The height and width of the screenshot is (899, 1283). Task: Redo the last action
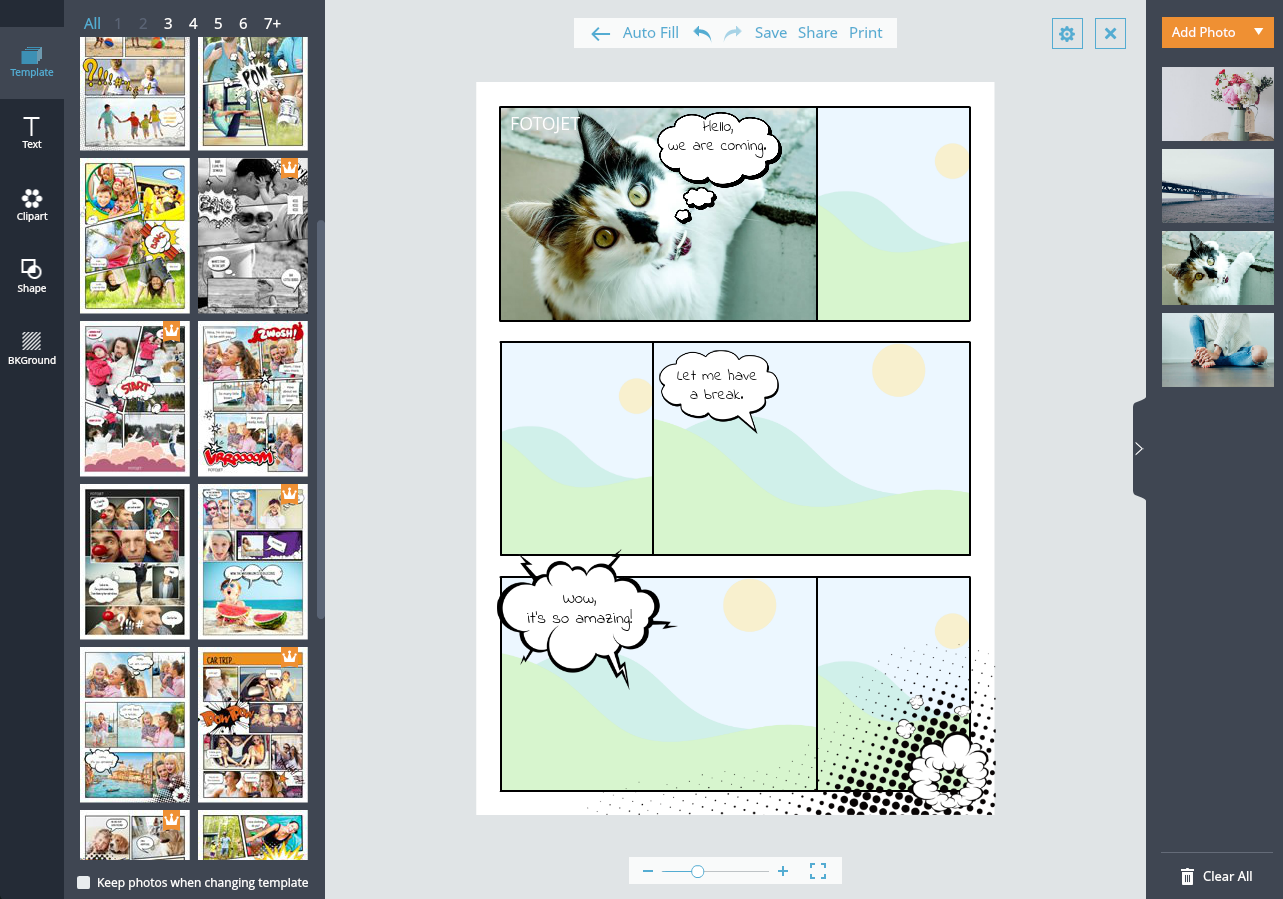733,33
